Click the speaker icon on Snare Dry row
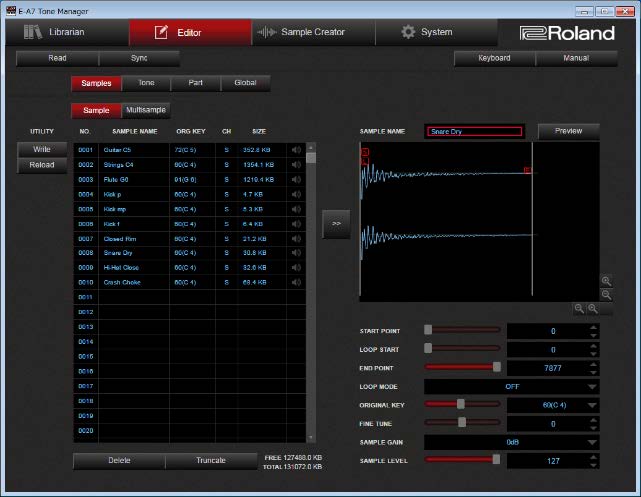This screenshot has height=497, width=641. coord(295,253)
